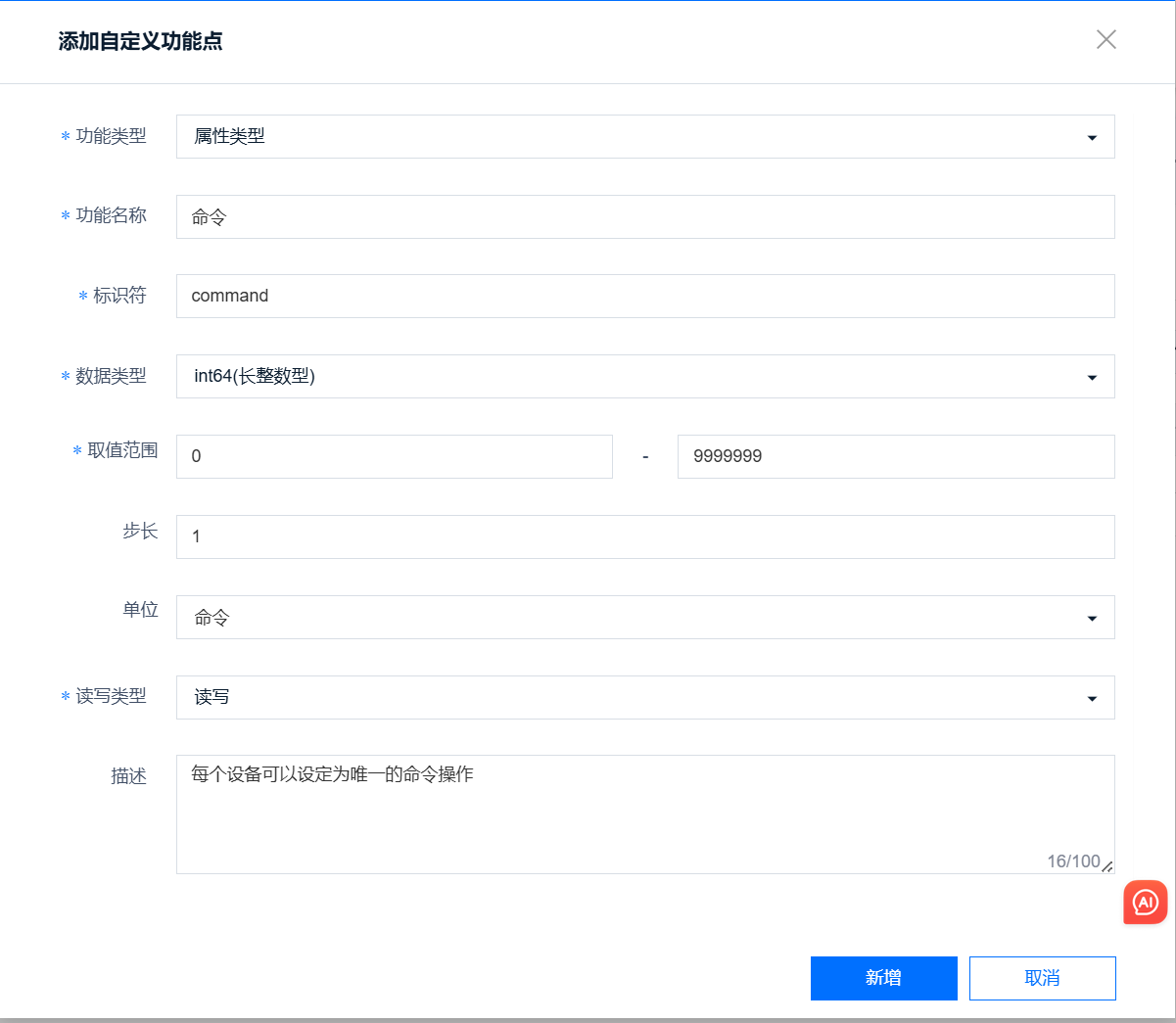Screen dimensions: 1176x1023
Task: Click the 步长 input field containing 1
Action: [645, 536]
